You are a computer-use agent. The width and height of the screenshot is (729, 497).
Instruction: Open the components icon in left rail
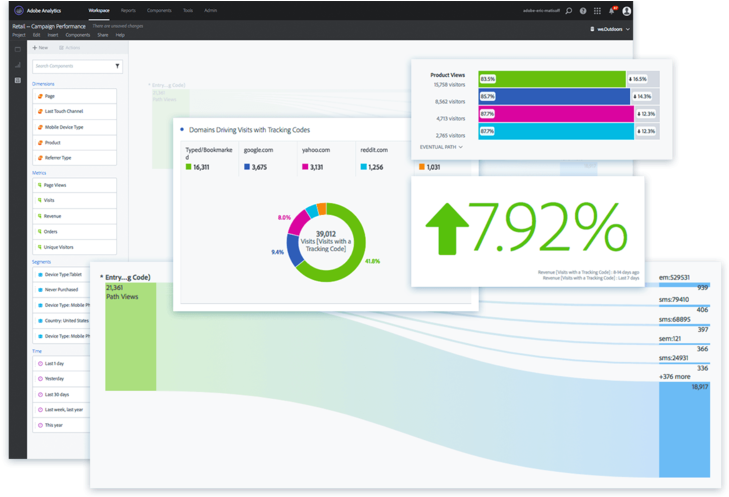click(18, 80)
